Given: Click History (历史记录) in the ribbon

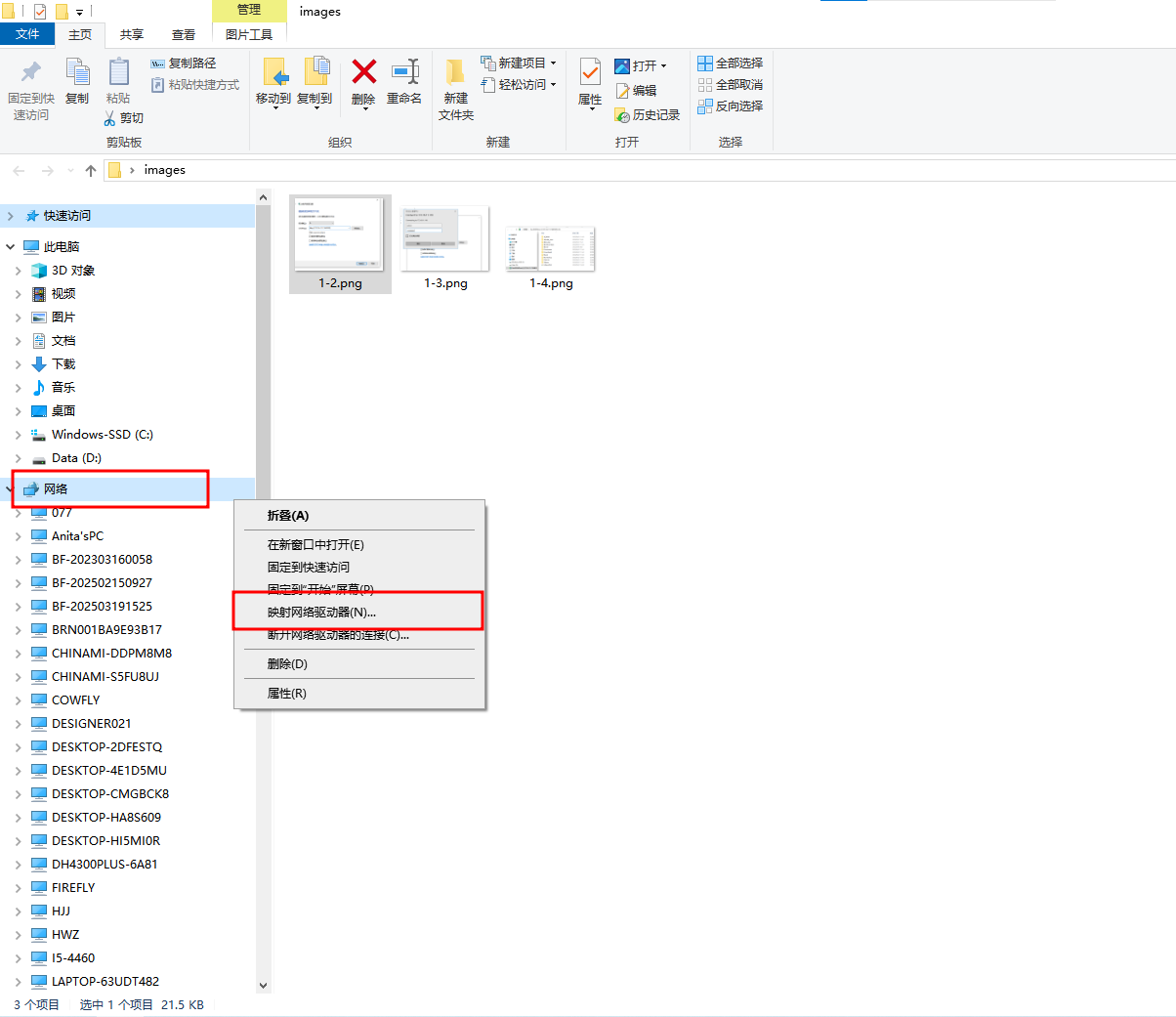Looking at the screenshot, I should (x=647, y=115).
